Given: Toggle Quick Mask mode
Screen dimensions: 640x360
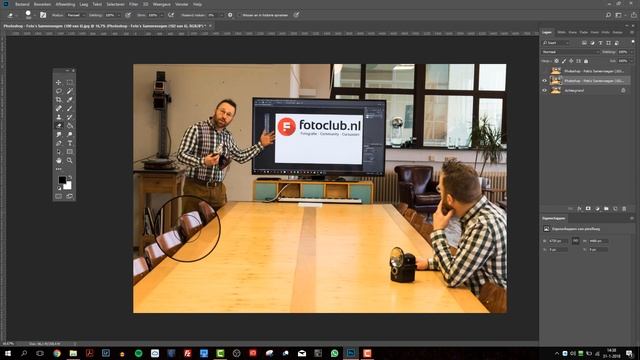Looking at the screenshot, I should coord(59,196).
